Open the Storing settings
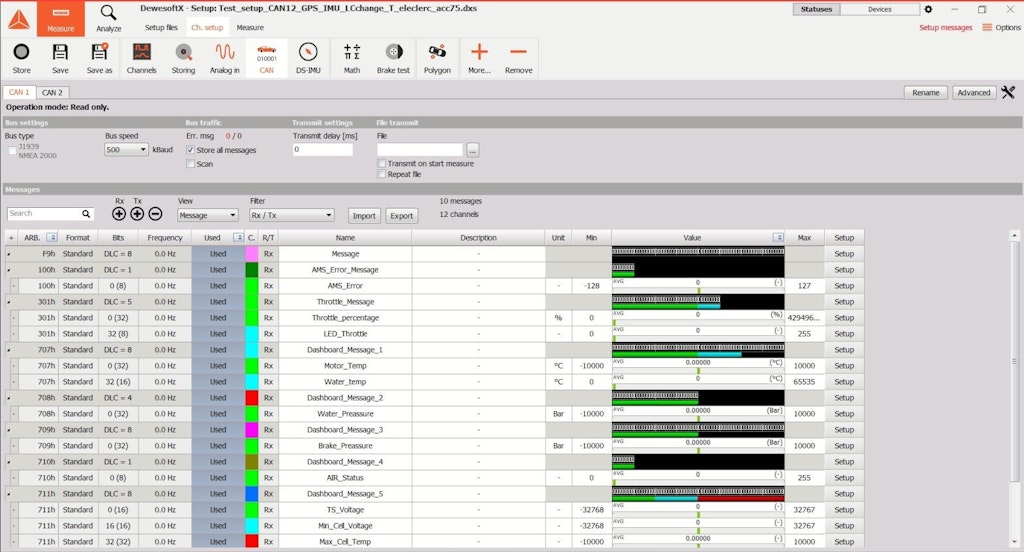This screenshot has height=552, width=1024. click(184, 58)
